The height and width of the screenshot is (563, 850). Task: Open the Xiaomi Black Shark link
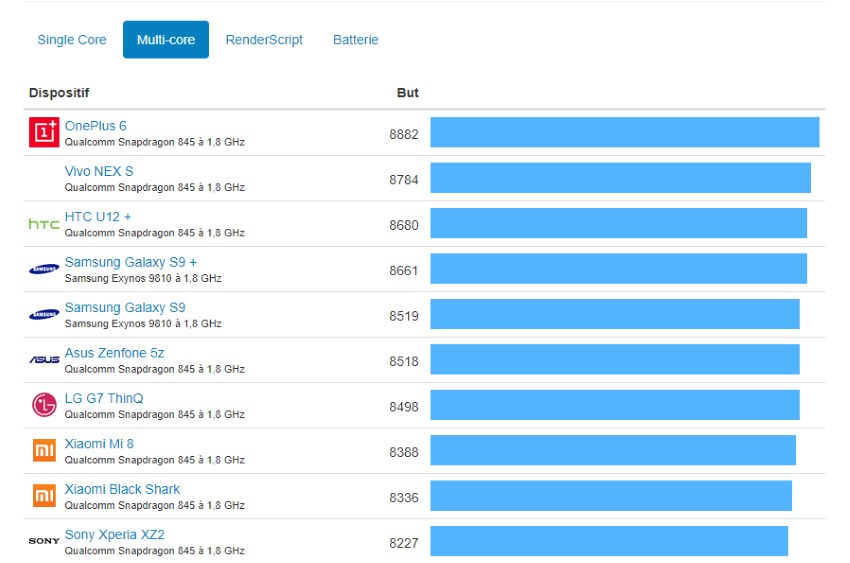tap(122, 489)
